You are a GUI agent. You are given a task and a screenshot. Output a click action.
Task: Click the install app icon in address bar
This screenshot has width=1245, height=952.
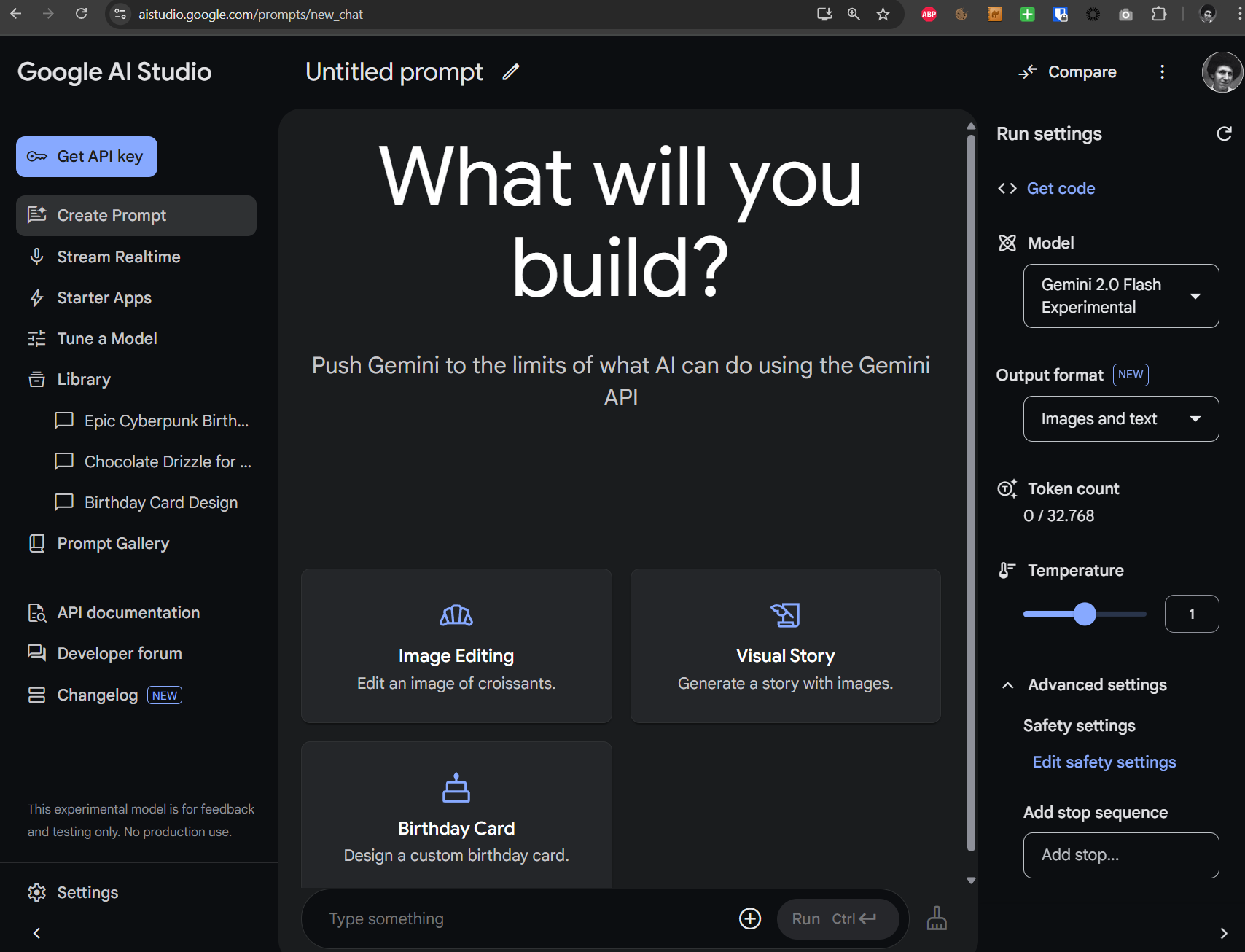point(824,14)
